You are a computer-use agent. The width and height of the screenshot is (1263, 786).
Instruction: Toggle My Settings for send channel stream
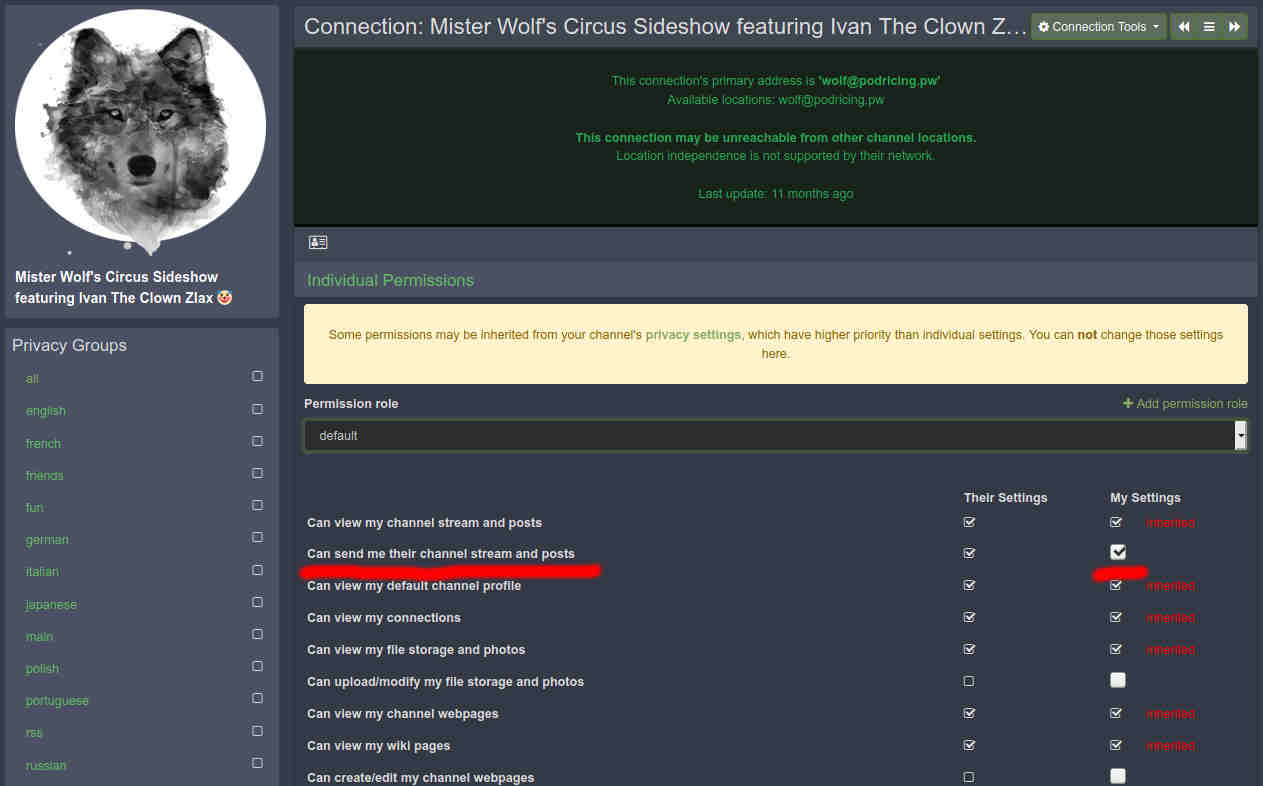coord(1118,552)
